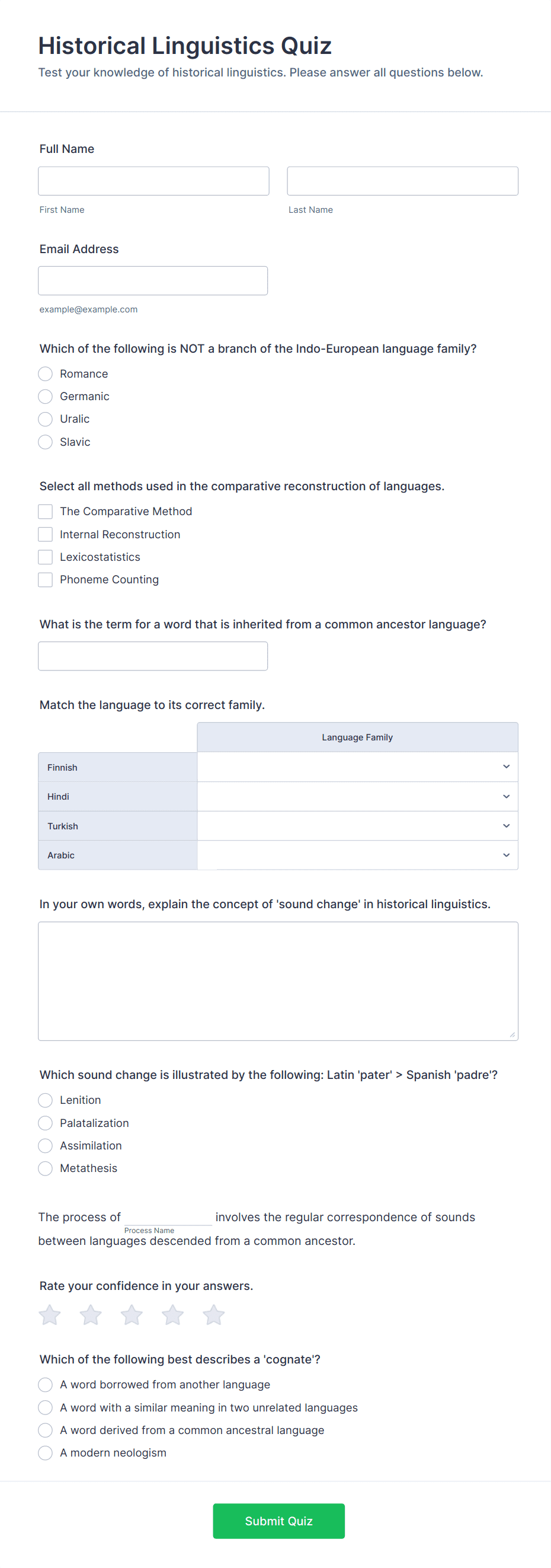Rate confidence with the first star
Image resolution: width=551 pixels, height=1568 pixels.
[50, 1315]
